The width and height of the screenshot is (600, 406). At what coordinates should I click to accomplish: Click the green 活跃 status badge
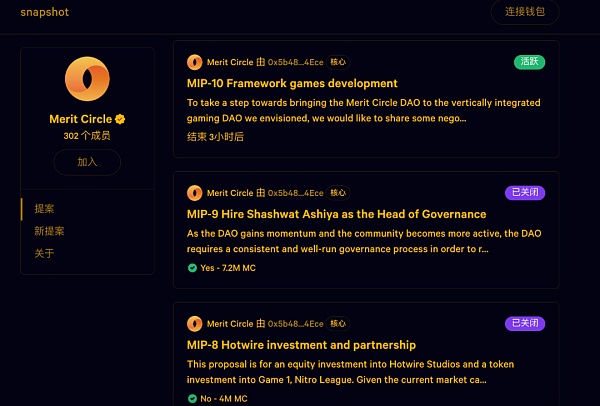(529, 62)
